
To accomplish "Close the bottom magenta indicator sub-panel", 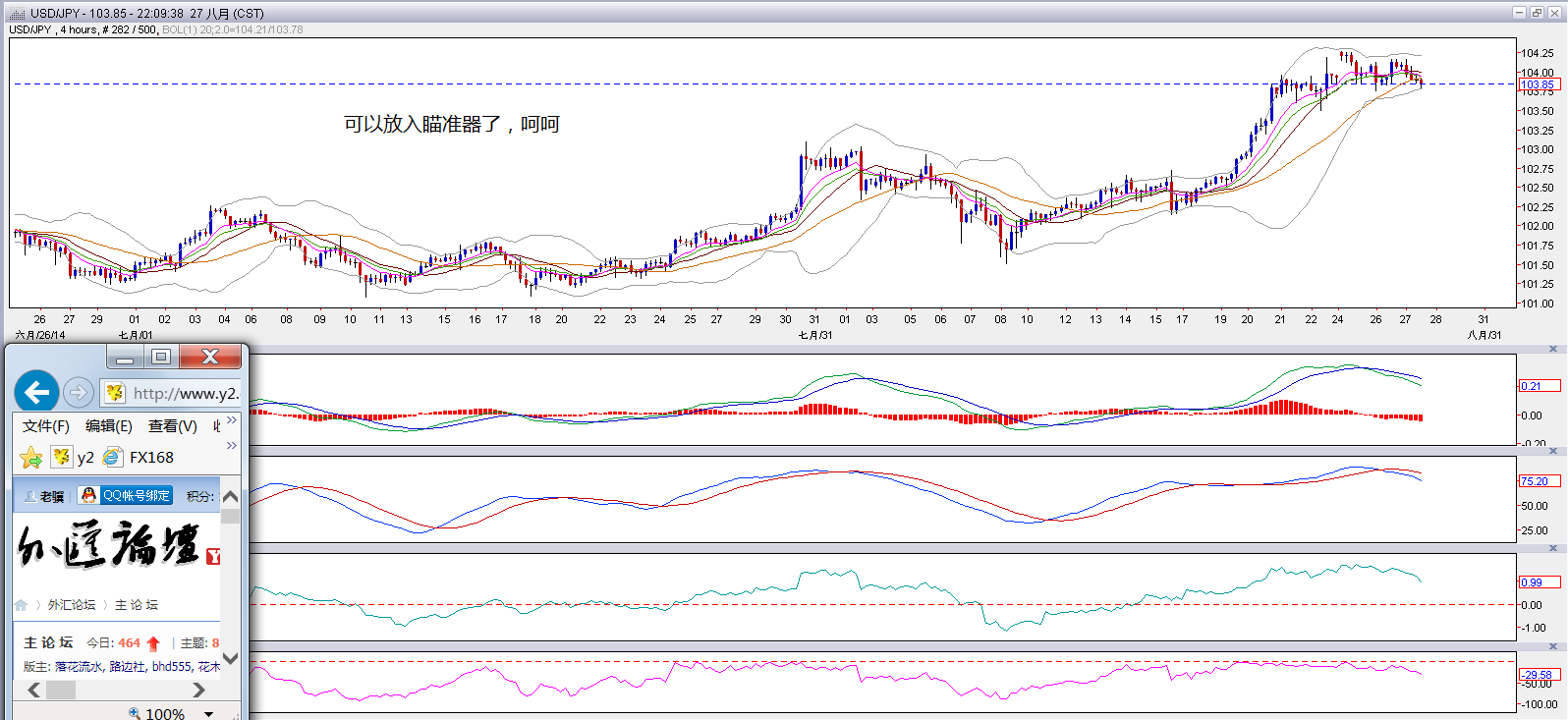I will coord(1553,646).
